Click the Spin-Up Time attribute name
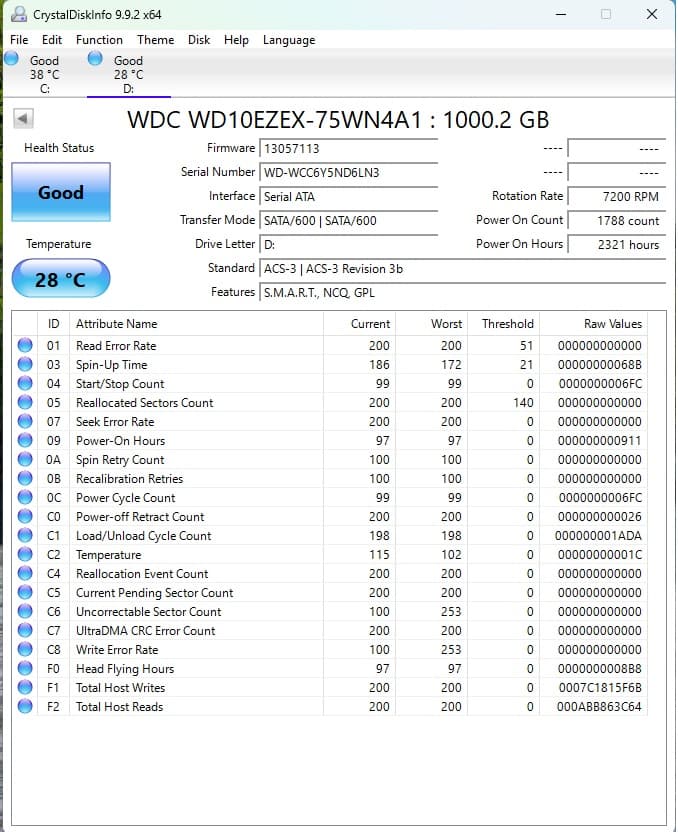678x832 pixels. click(111, 365)
